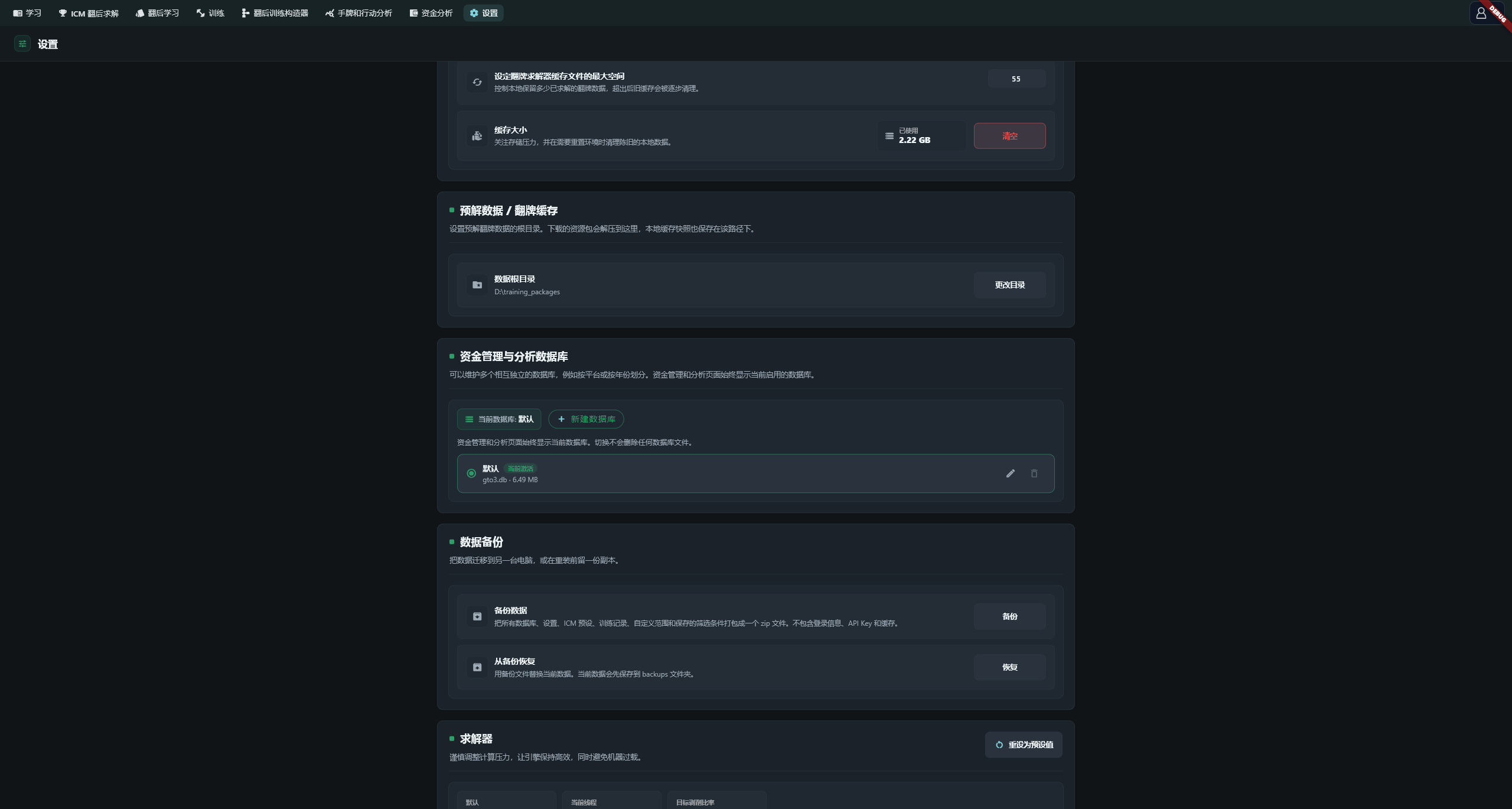Image resolution: width=1512 pixels, height=809 pixels.
Task: Switch to the 资金分析 tab
Action: 431,13
